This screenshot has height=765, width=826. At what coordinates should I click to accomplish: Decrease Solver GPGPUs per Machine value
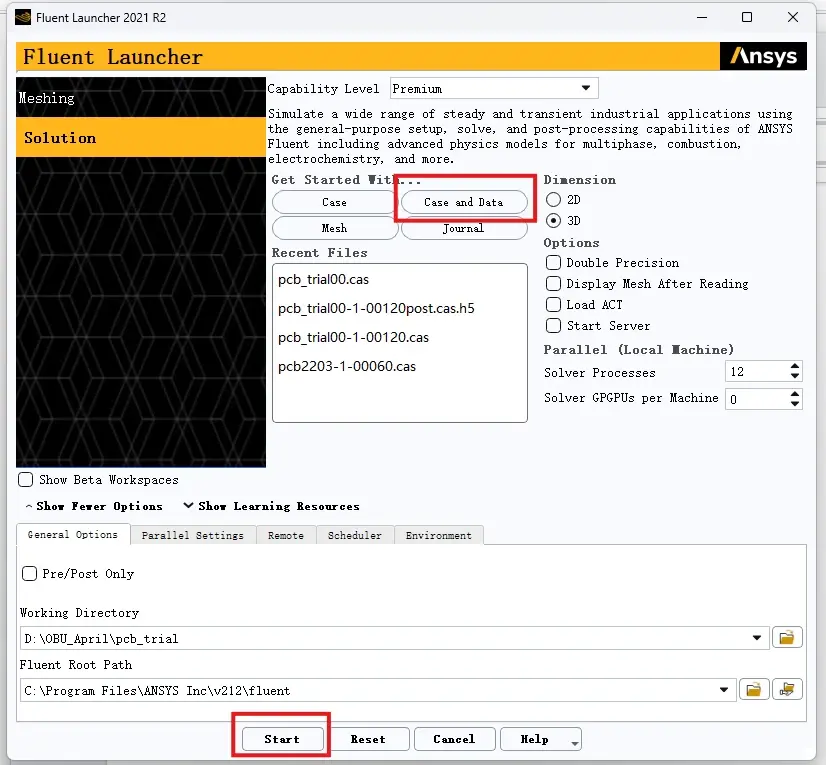795,404
